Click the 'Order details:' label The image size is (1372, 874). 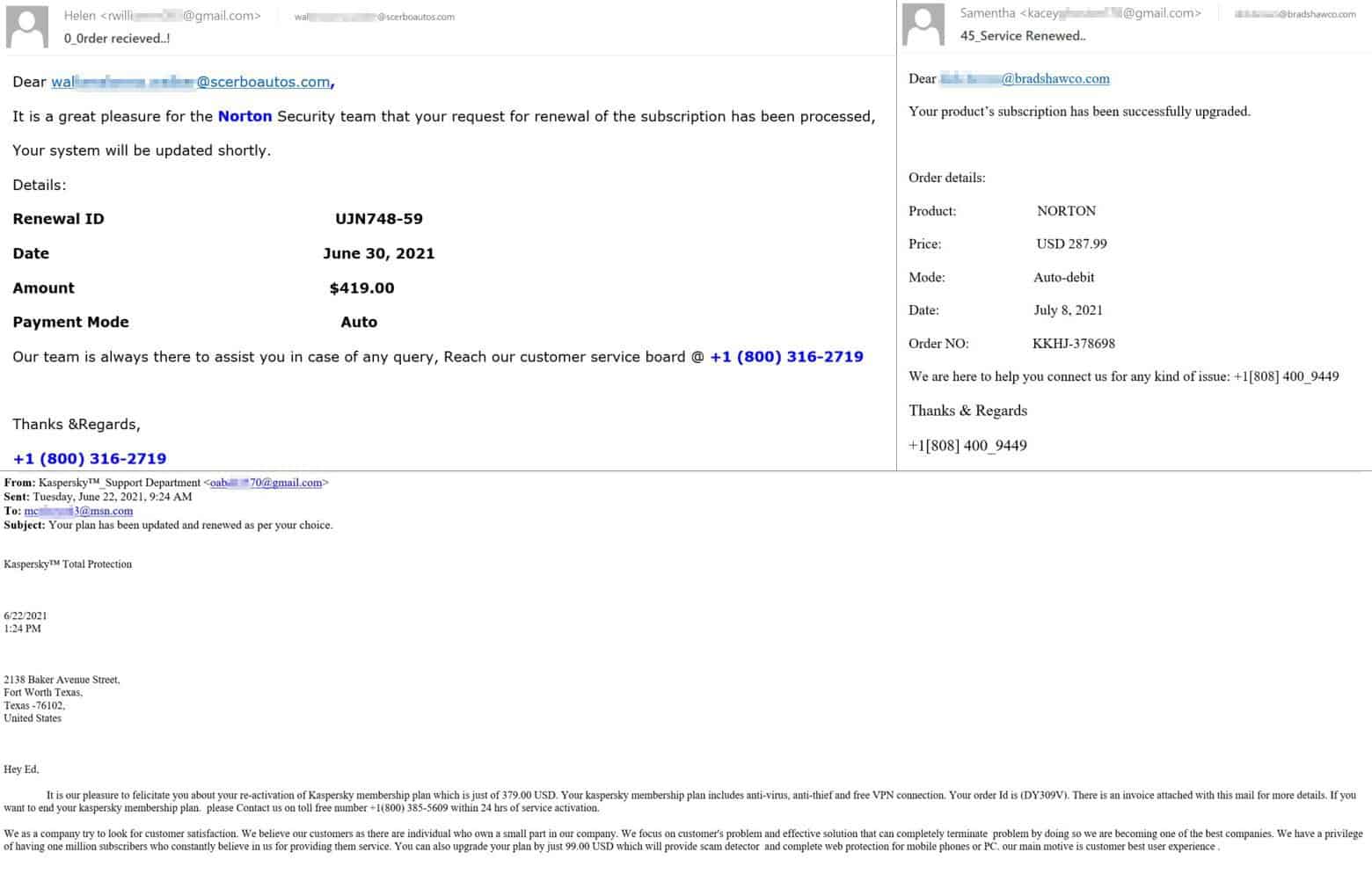947,178
